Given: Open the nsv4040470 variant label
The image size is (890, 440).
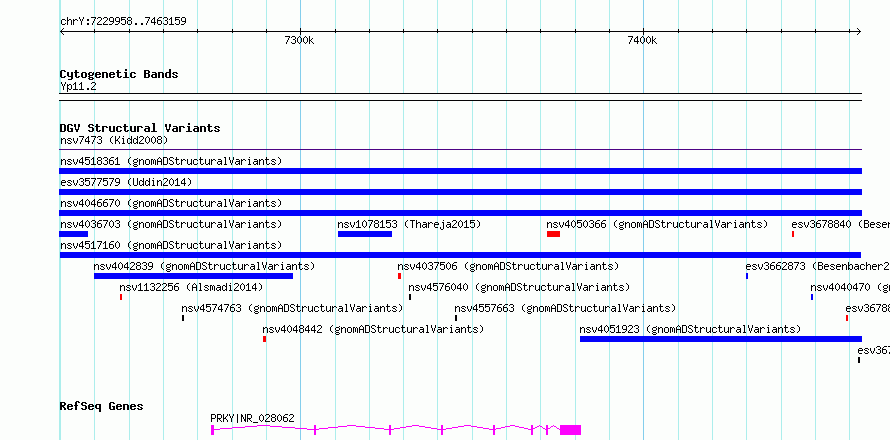Looking at the screenshot, I should tap(850, 287).
